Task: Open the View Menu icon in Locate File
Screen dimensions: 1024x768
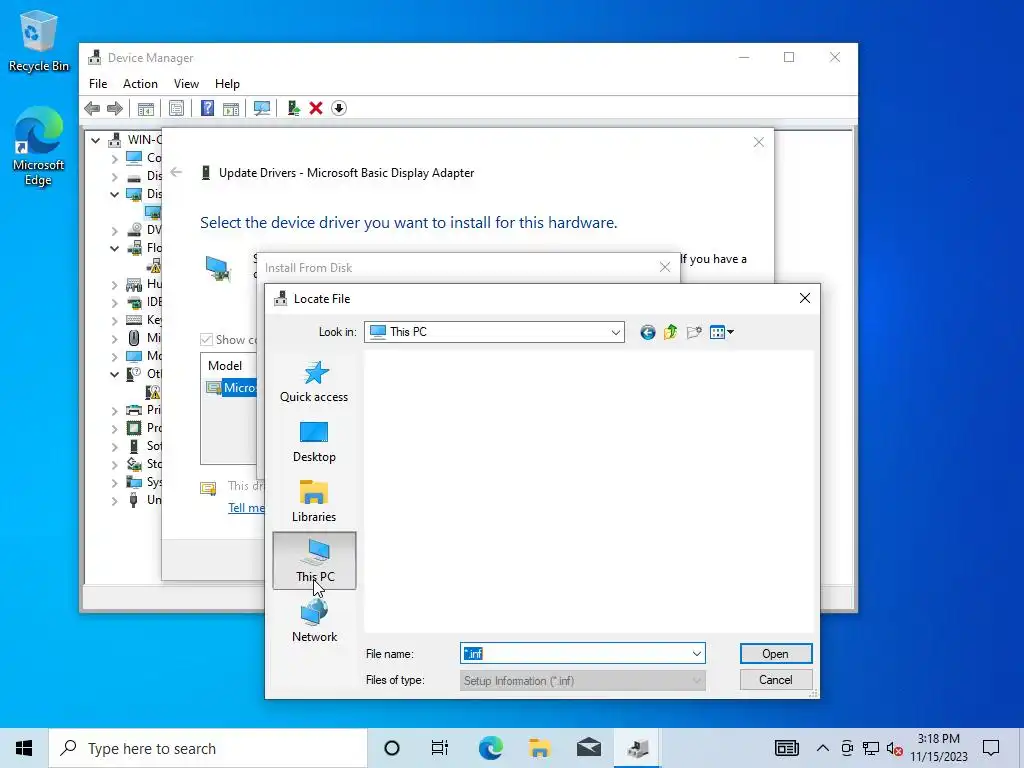Action: [x=722, y=332]
